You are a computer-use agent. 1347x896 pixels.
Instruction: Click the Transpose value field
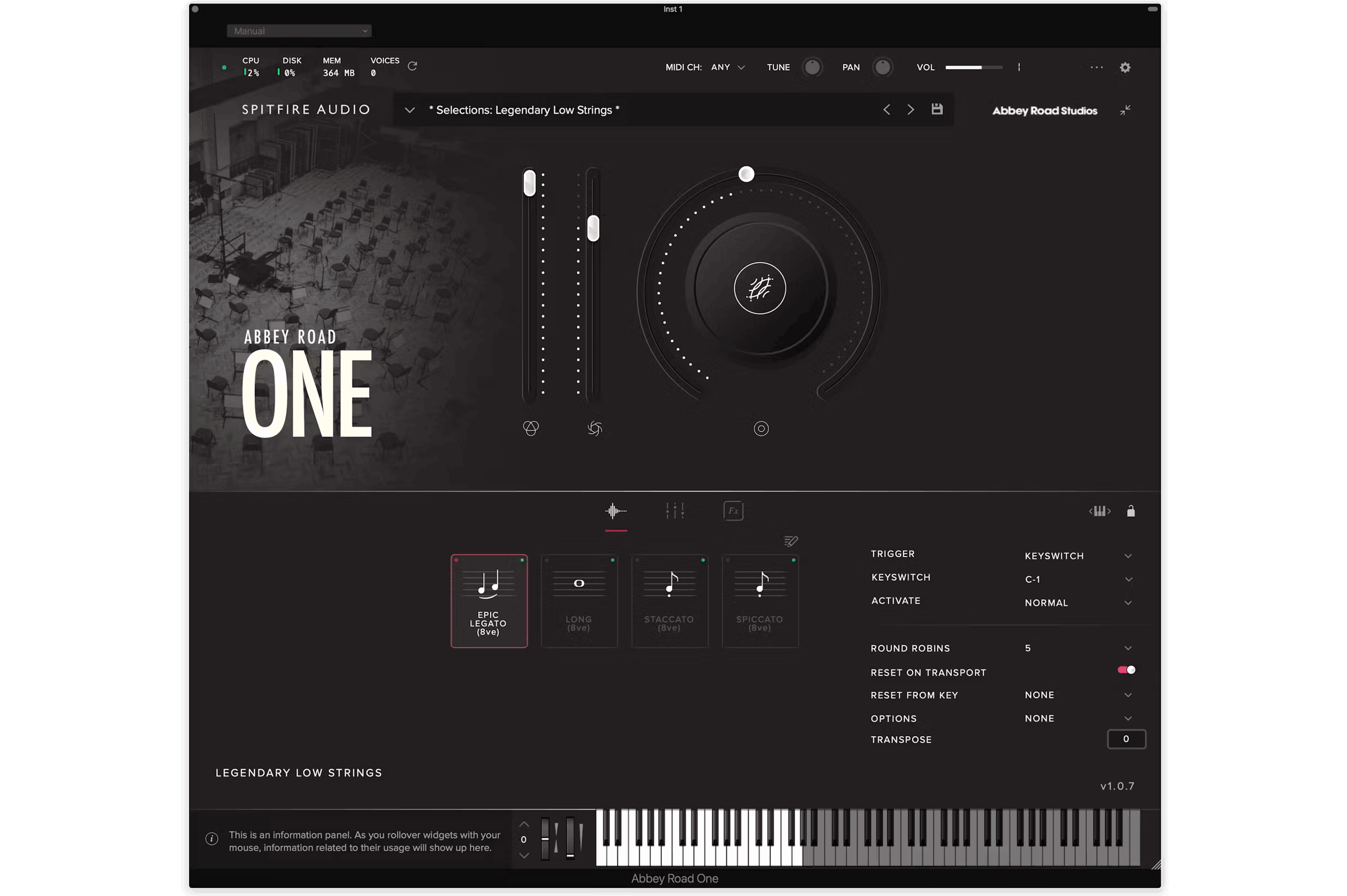(1126, 739)
